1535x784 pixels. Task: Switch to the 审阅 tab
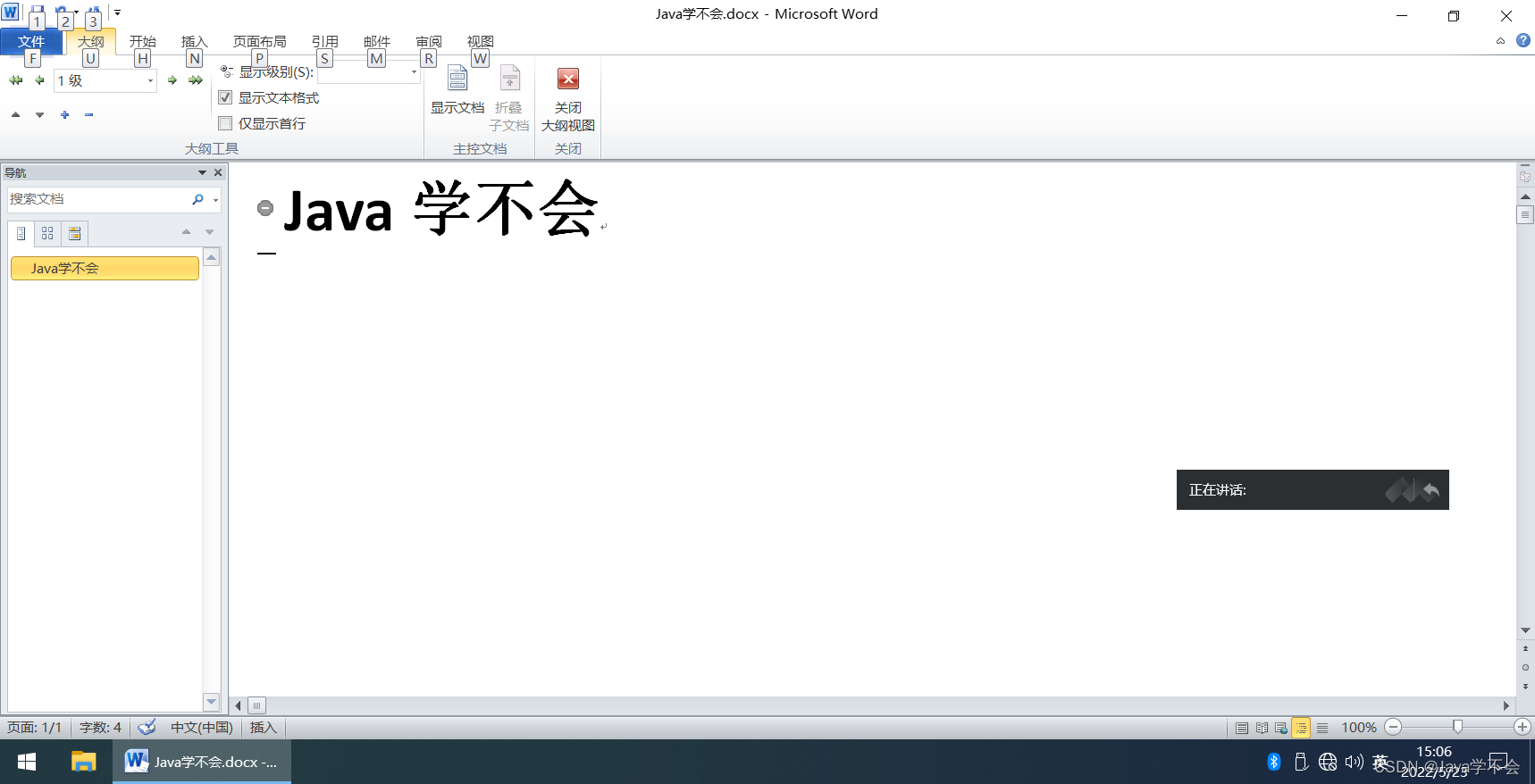point(428,42)
